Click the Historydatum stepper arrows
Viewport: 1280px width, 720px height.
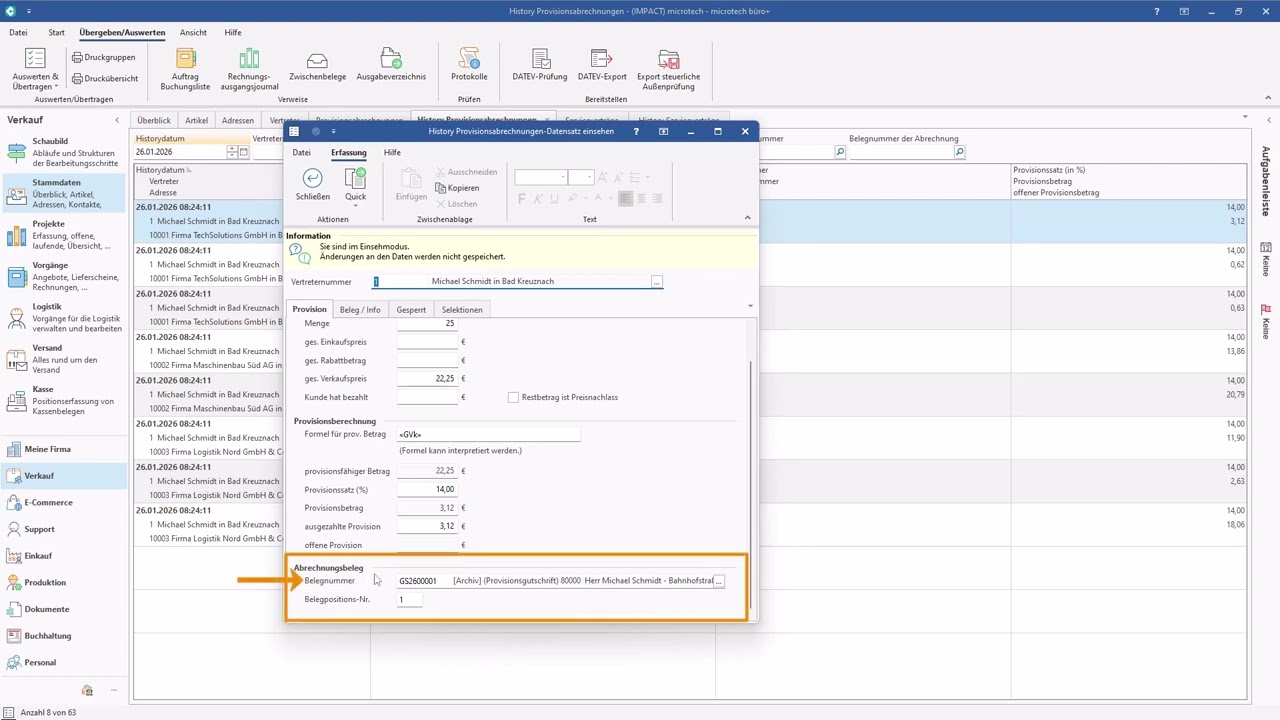[x=233, y=152]
